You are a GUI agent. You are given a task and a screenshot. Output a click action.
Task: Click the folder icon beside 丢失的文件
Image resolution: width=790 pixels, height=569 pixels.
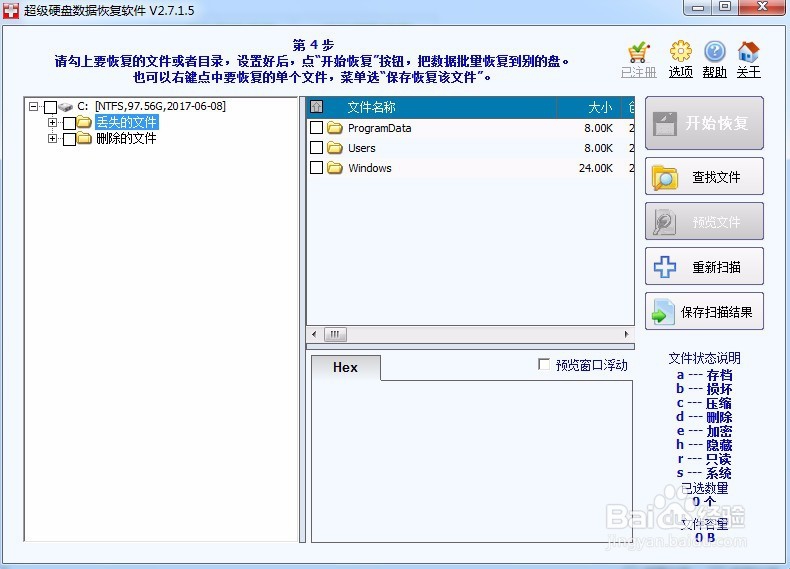coord(84,122)
